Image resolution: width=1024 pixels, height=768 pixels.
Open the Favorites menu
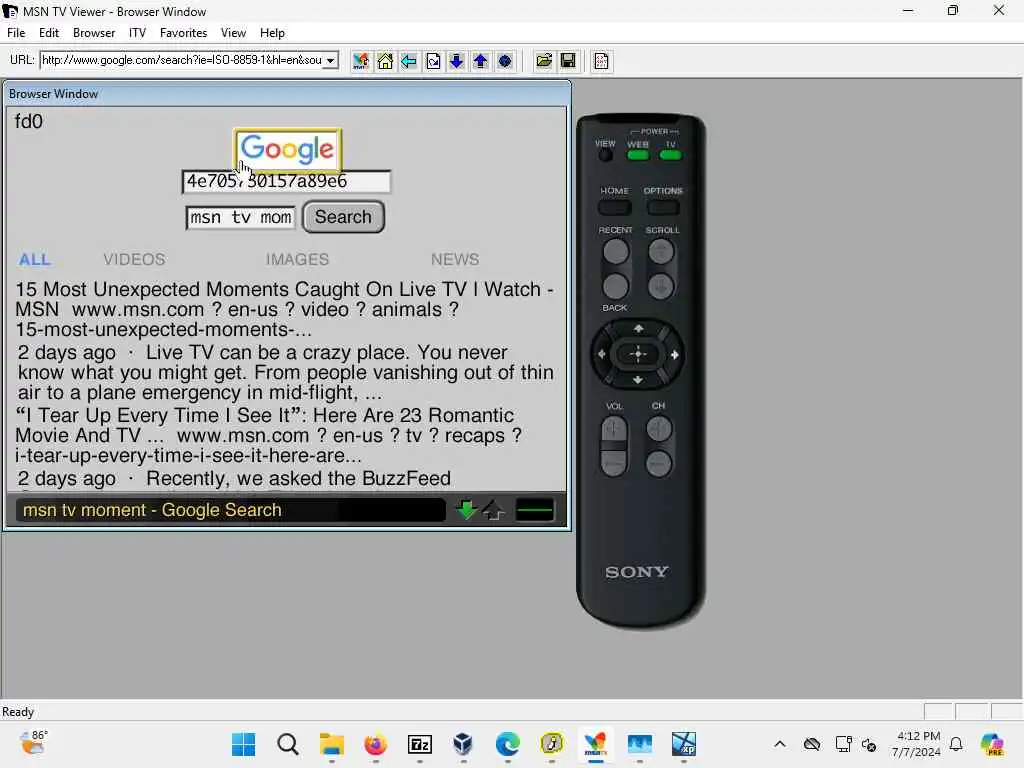(184, 33)
